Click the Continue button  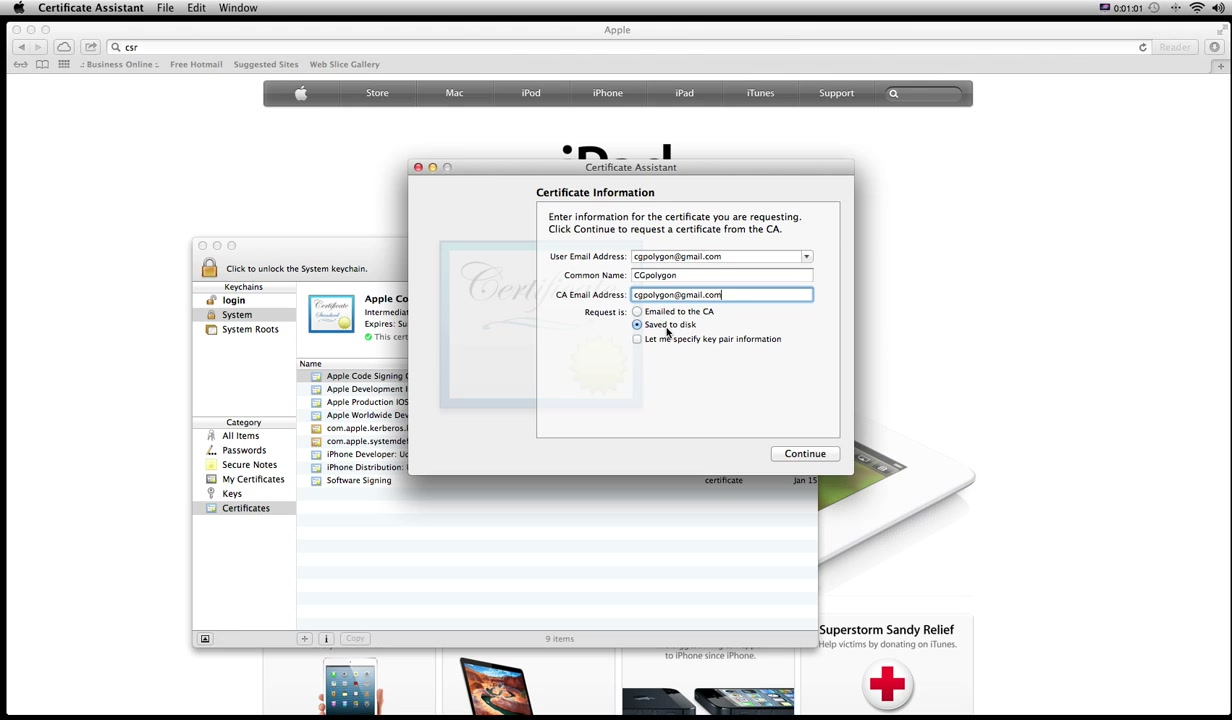805,454
